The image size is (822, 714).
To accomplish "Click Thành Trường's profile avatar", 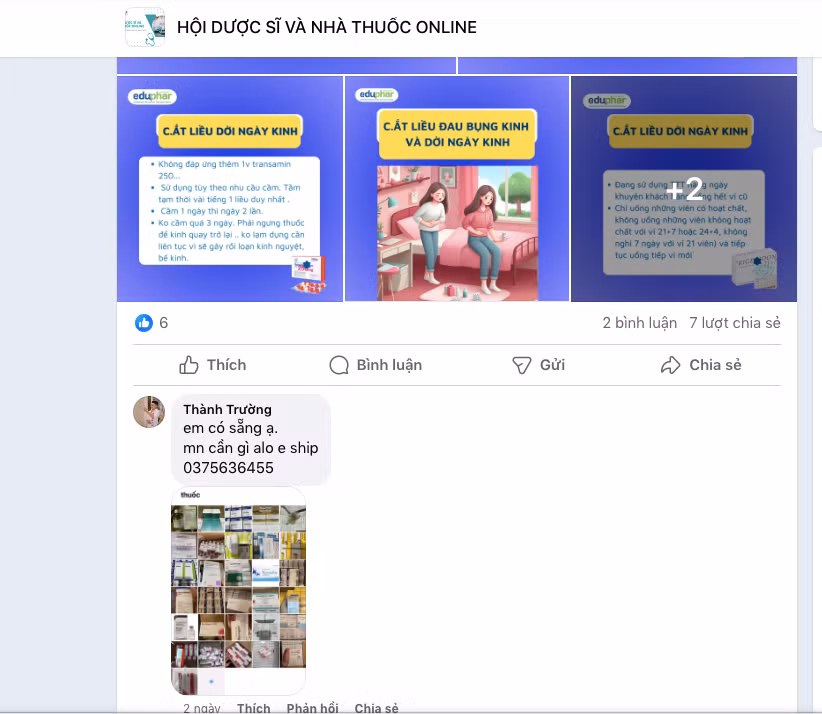I will (149, 411).
